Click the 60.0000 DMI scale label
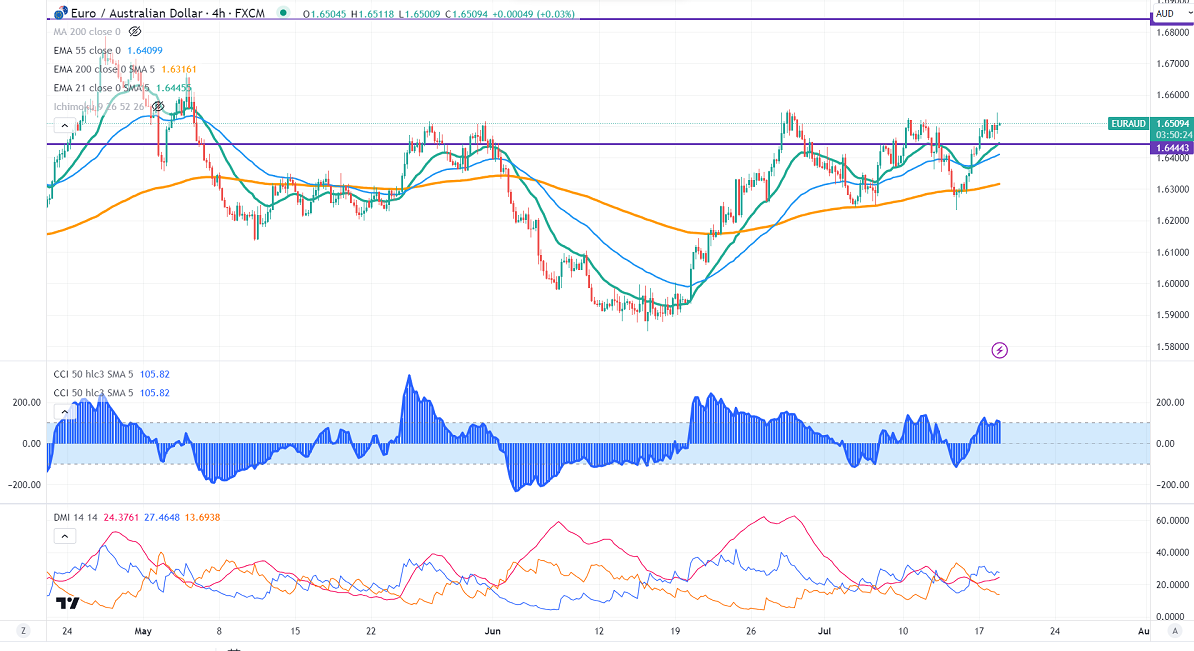Screen dimensions: 1194x651 pos(1173,521)
